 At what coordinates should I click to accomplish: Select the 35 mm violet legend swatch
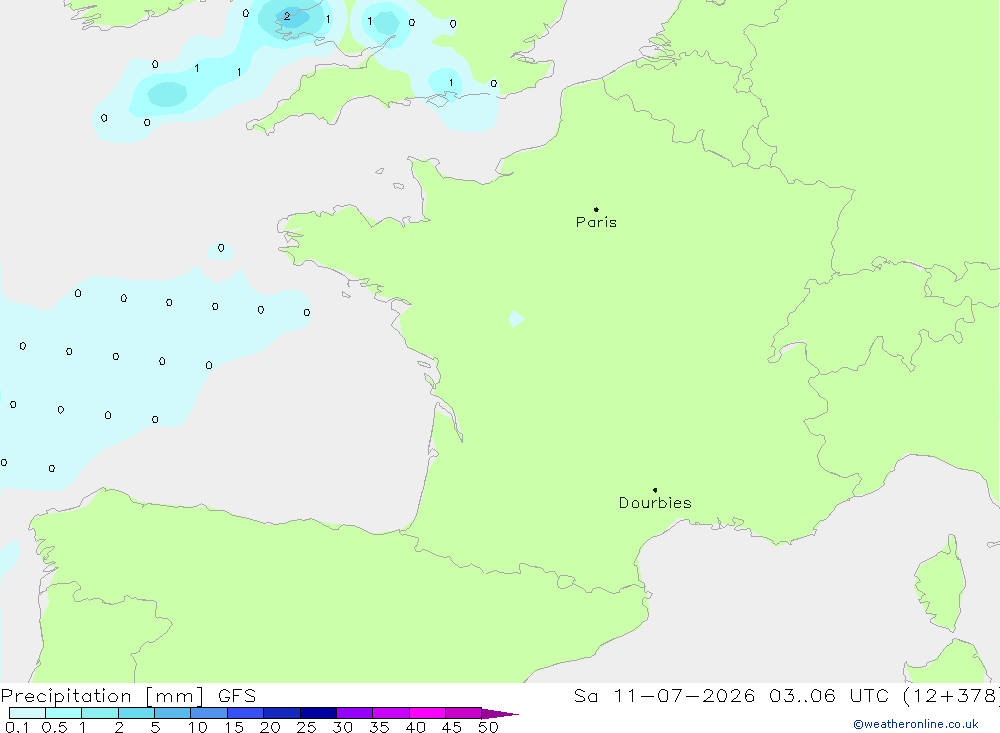[x=391, y=713]
